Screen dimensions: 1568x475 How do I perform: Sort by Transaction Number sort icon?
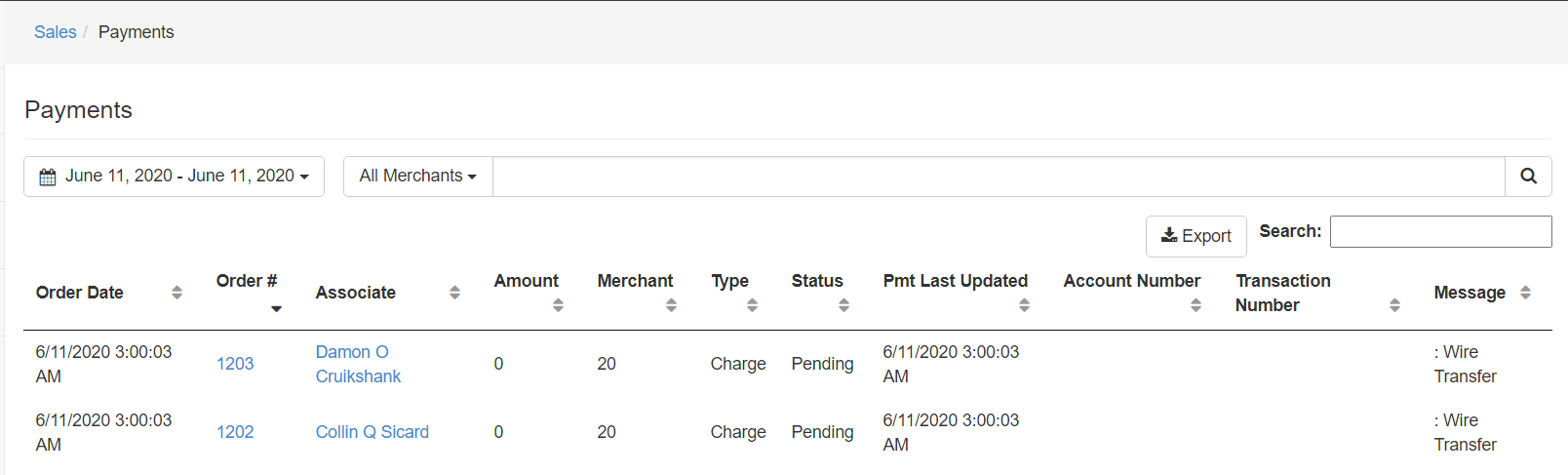[x=1394, y=305]
